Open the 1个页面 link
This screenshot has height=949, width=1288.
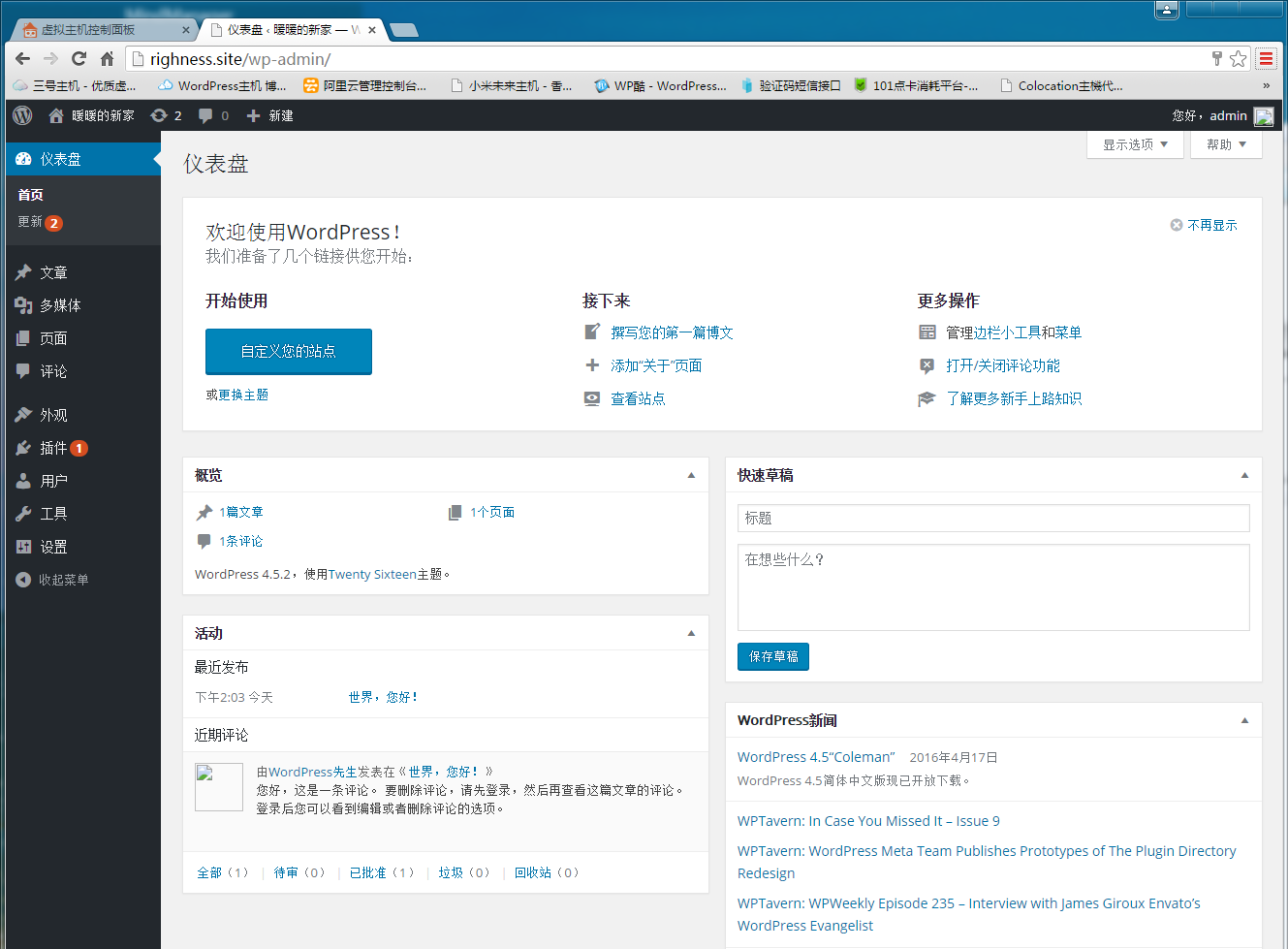[492, 512]
